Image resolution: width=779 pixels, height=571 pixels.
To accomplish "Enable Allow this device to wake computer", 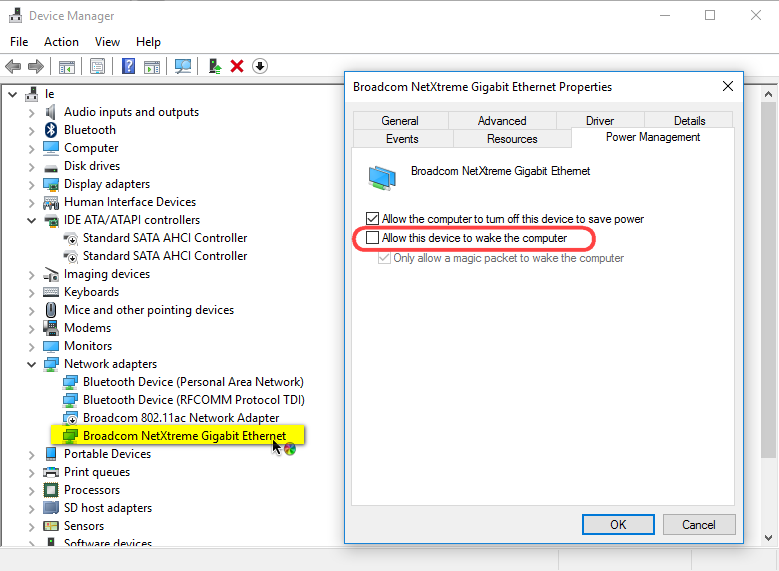I will tap(373, 238).
